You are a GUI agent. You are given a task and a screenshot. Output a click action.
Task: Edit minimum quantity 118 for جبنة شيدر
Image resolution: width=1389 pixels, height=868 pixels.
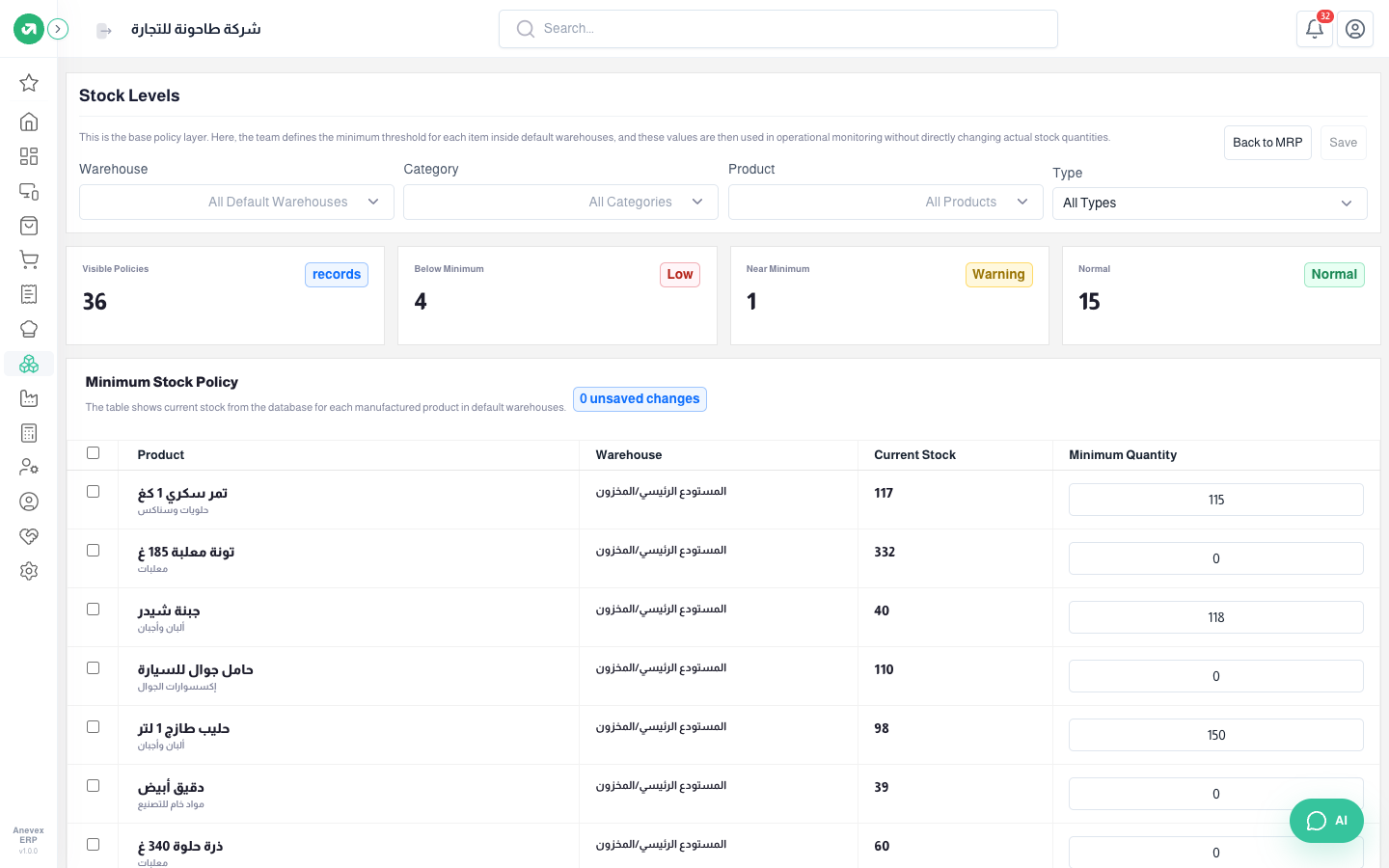(1215, 617)
